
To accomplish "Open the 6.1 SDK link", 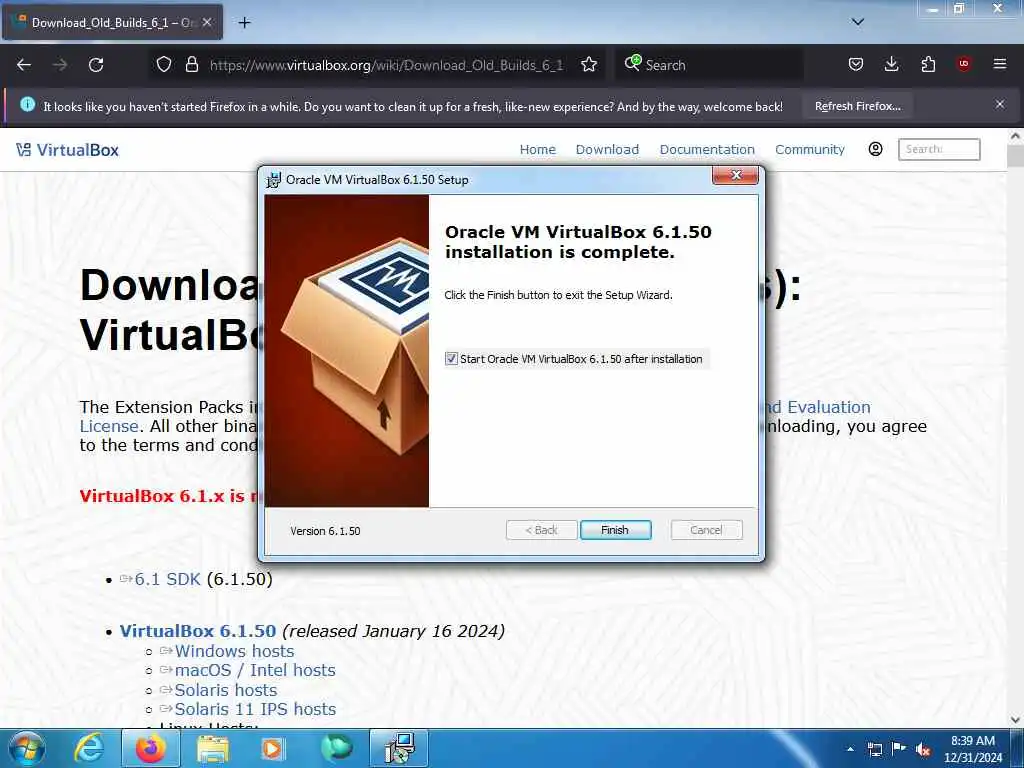I will coord(167,579).
